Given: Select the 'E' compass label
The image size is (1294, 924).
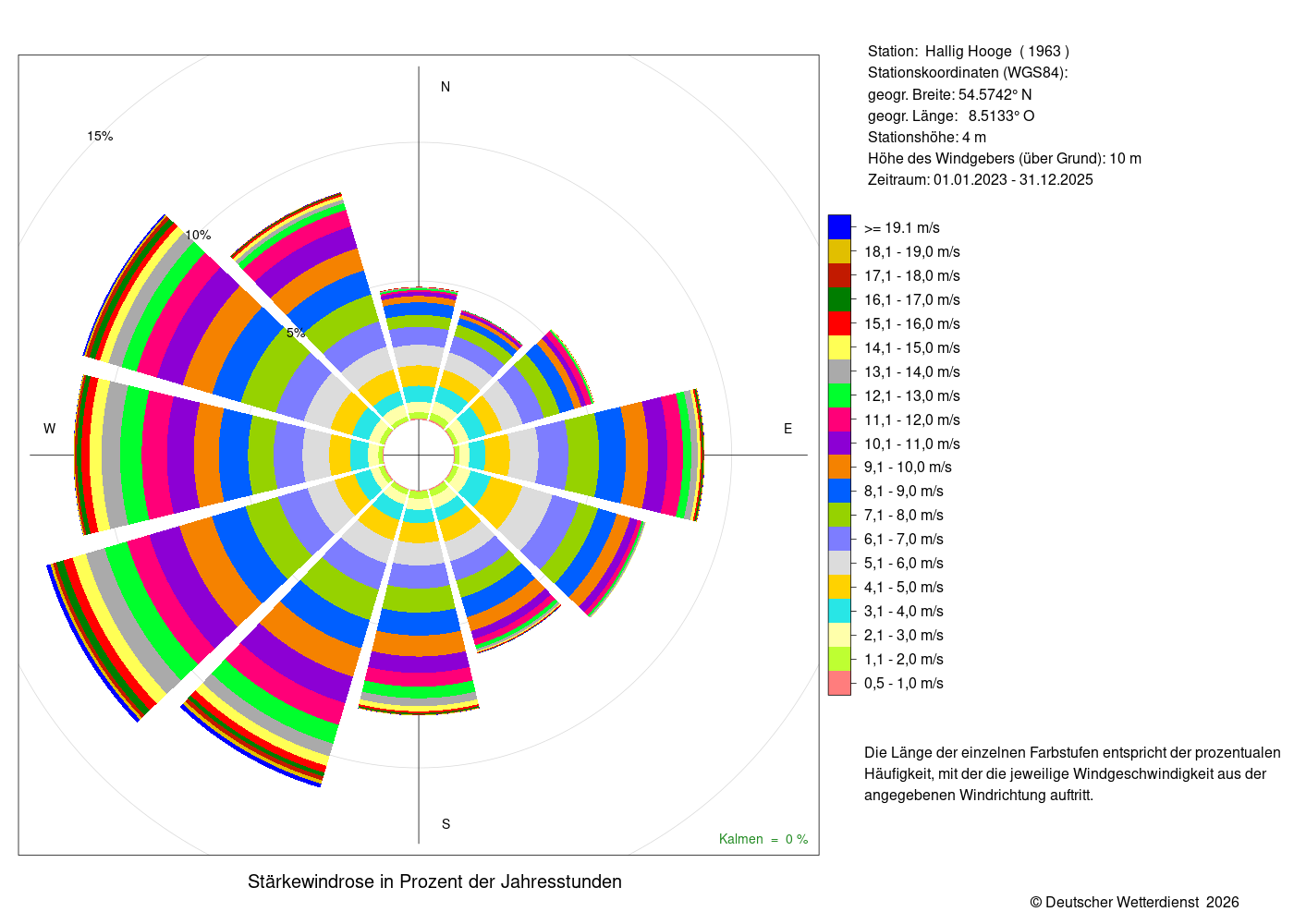Looking at the screenshot, I should [x=788, y=429].
